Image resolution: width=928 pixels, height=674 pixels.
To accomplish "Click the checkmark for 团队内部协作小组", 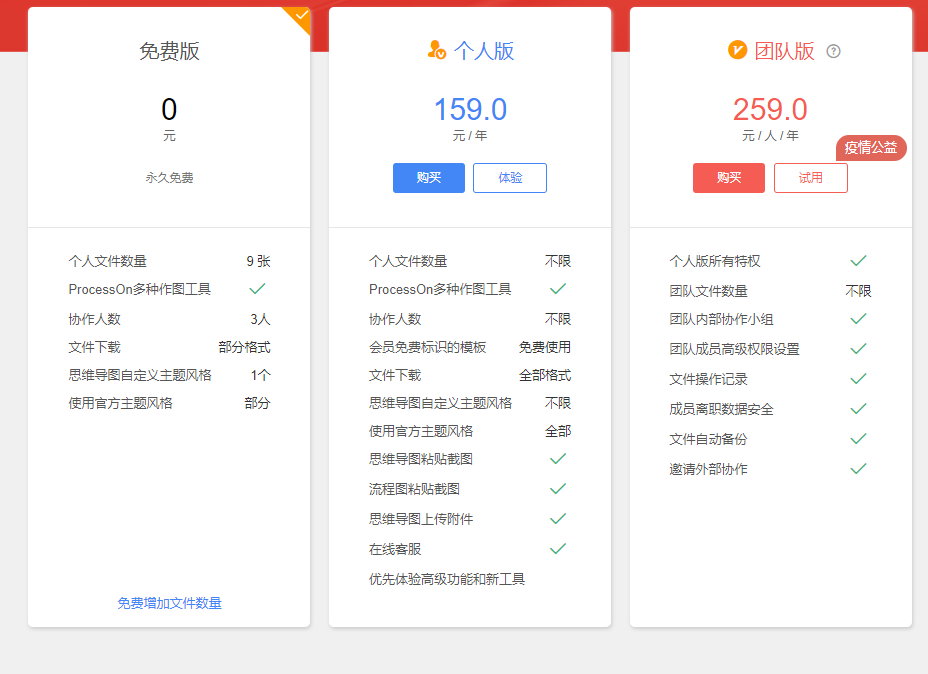I will tap(859, 319).
